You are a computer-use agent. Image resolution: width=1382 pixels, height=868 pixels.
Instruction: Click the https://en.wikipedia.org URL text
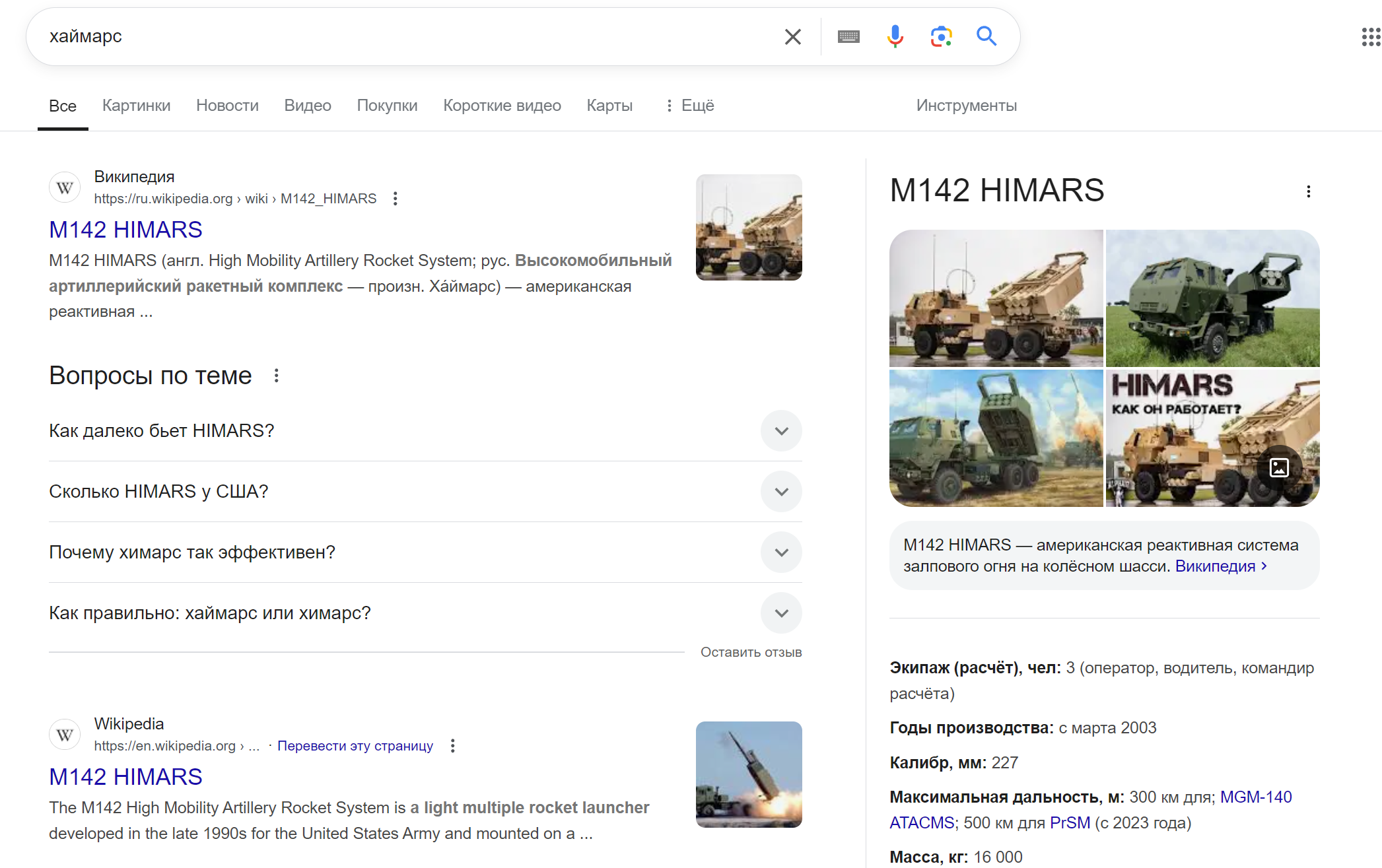pos(164,746)
